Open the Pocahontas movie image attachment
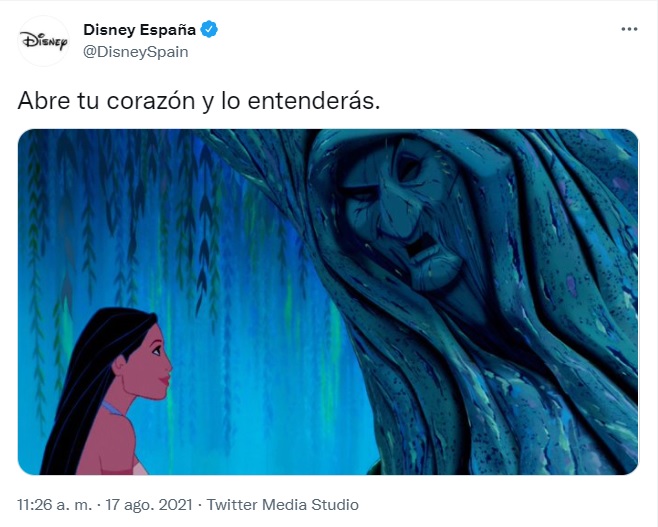 (328, 302)
